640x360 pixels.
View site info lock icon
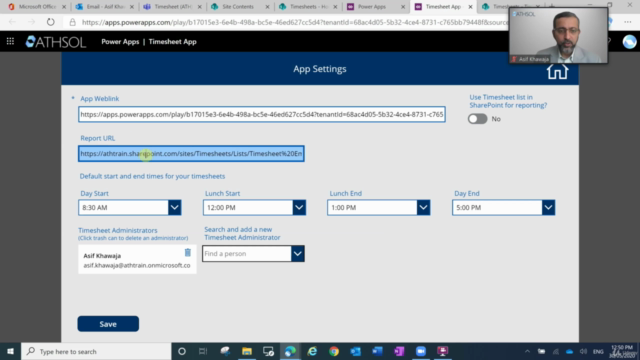[x=73, y=22]
